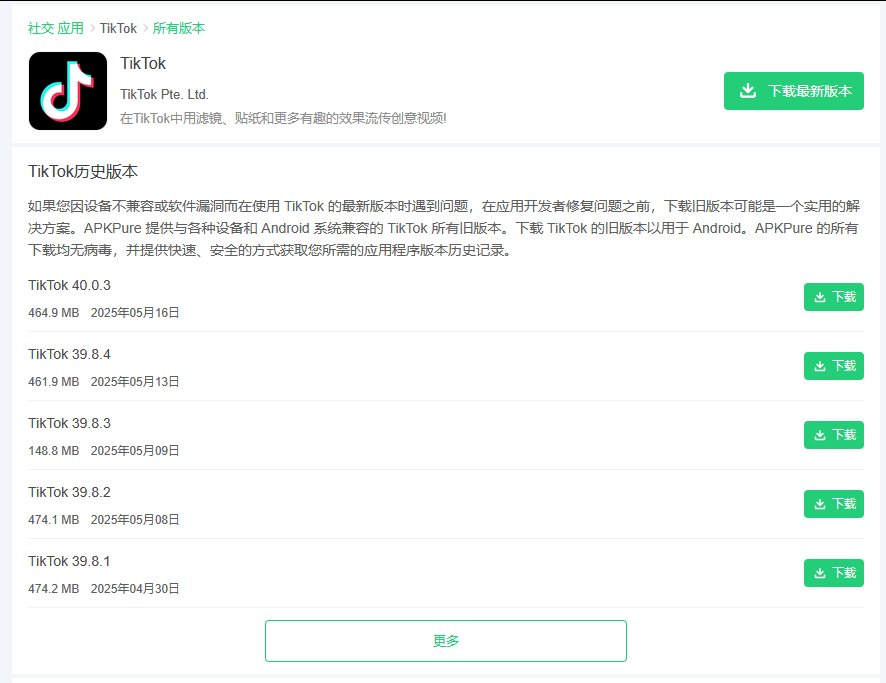Viewport: 886px width, 683px height.
Task: Click the 461.9 MB file size
Action: (x=54, y=381)
